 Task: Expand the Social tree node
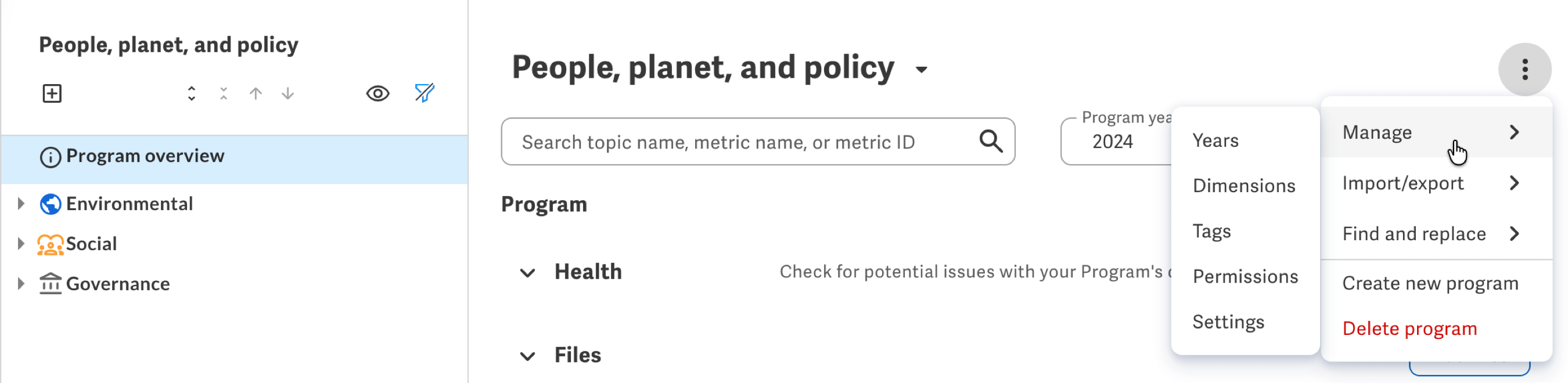(x=21, y=244)
